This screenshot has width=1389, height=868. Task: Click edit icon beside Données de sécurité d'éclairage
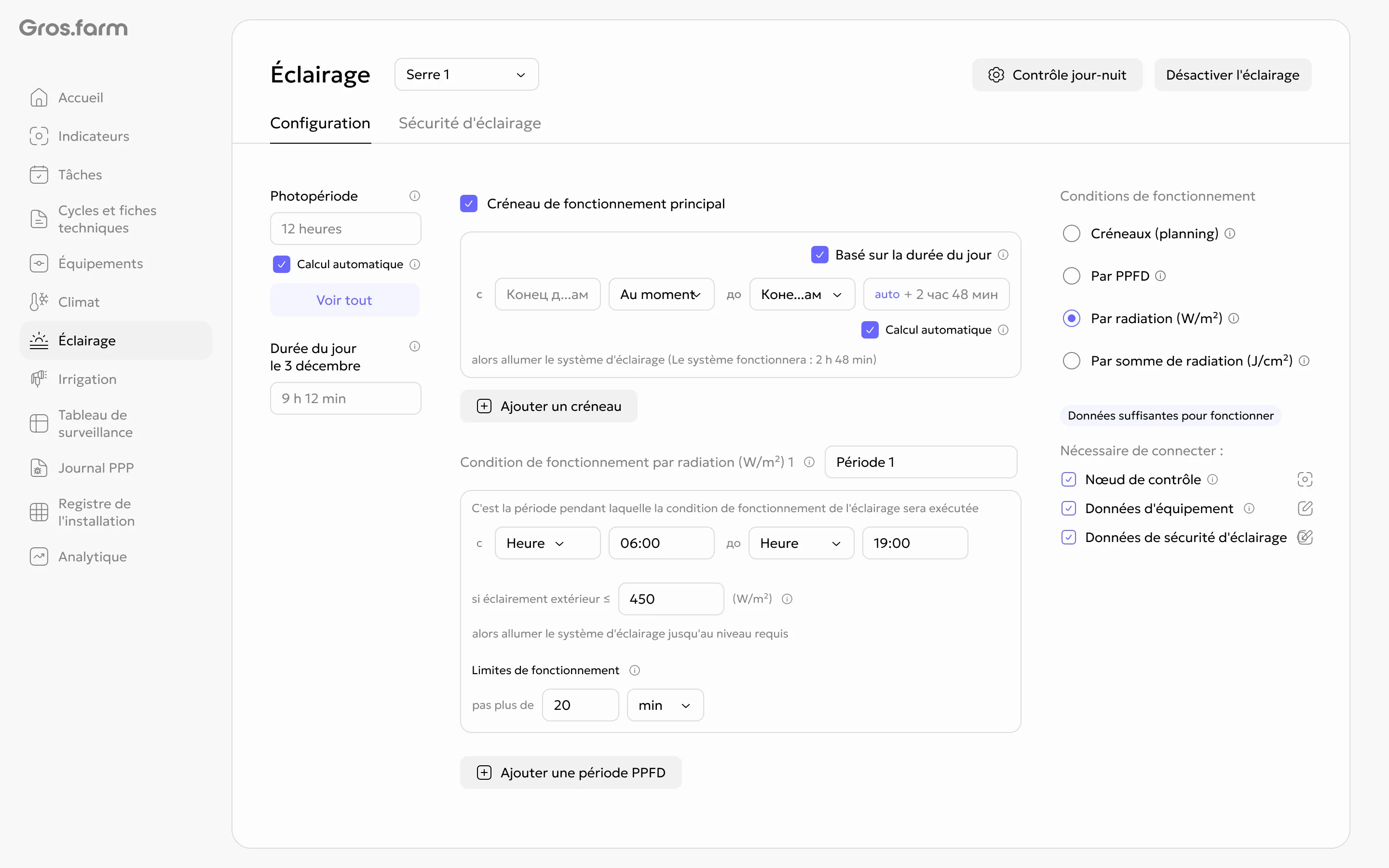click(x=1305, y=537)
